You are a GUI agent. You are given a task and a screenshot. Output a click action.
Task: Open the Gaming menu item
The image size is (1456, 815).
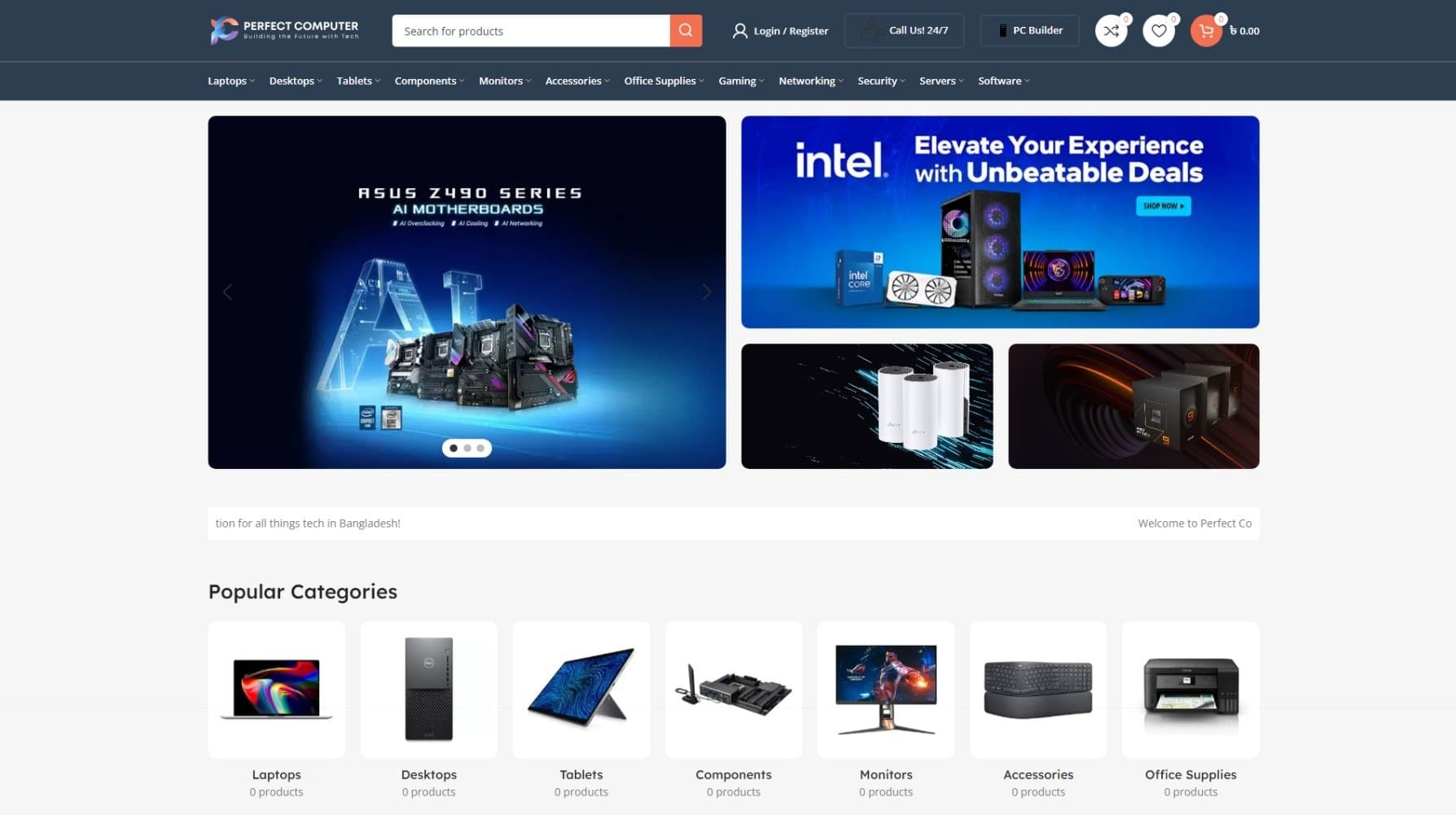click(x=741, y=81)
